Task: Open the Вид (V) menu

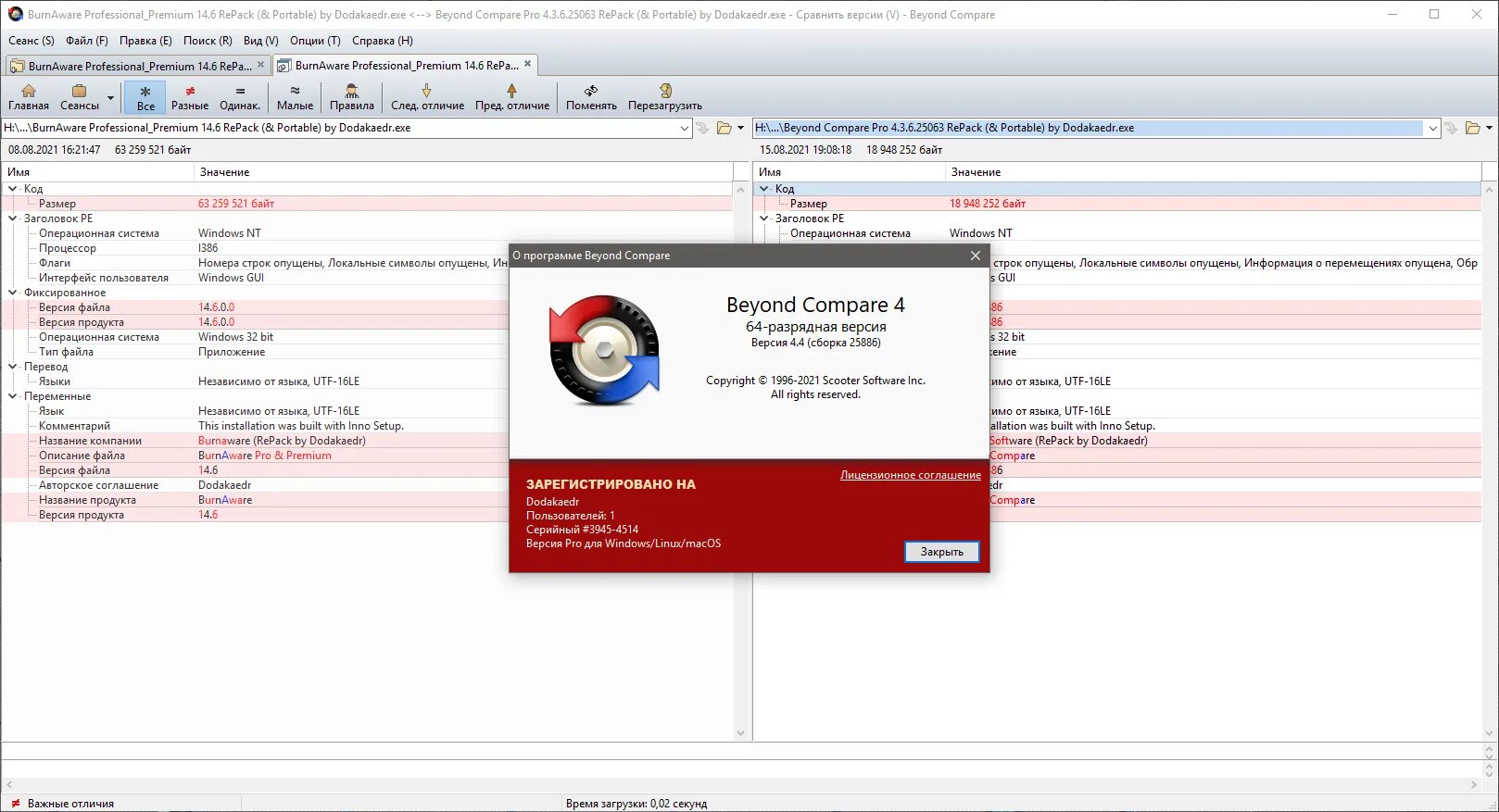Action: click(x=261, y=41)
